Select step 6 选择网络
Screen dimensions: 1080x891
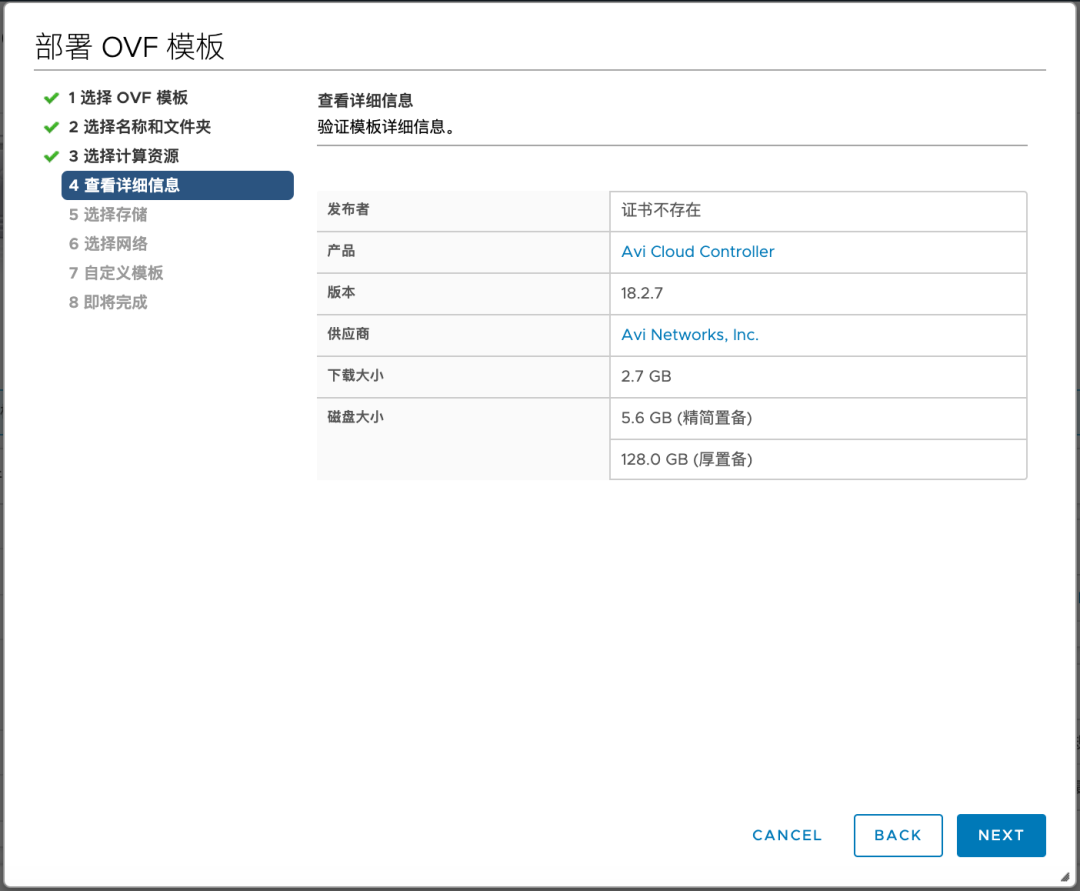pyautogui.click(x=107, y=244)
